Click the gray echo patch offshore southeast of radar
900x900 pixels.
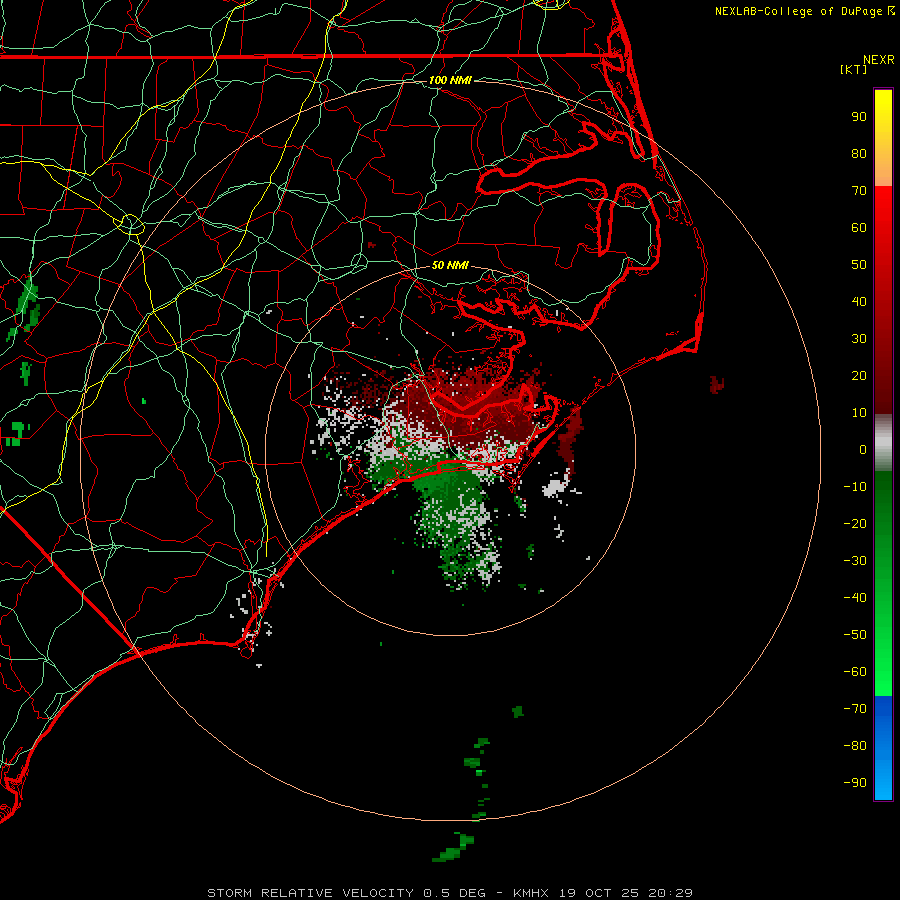[556, 487]
